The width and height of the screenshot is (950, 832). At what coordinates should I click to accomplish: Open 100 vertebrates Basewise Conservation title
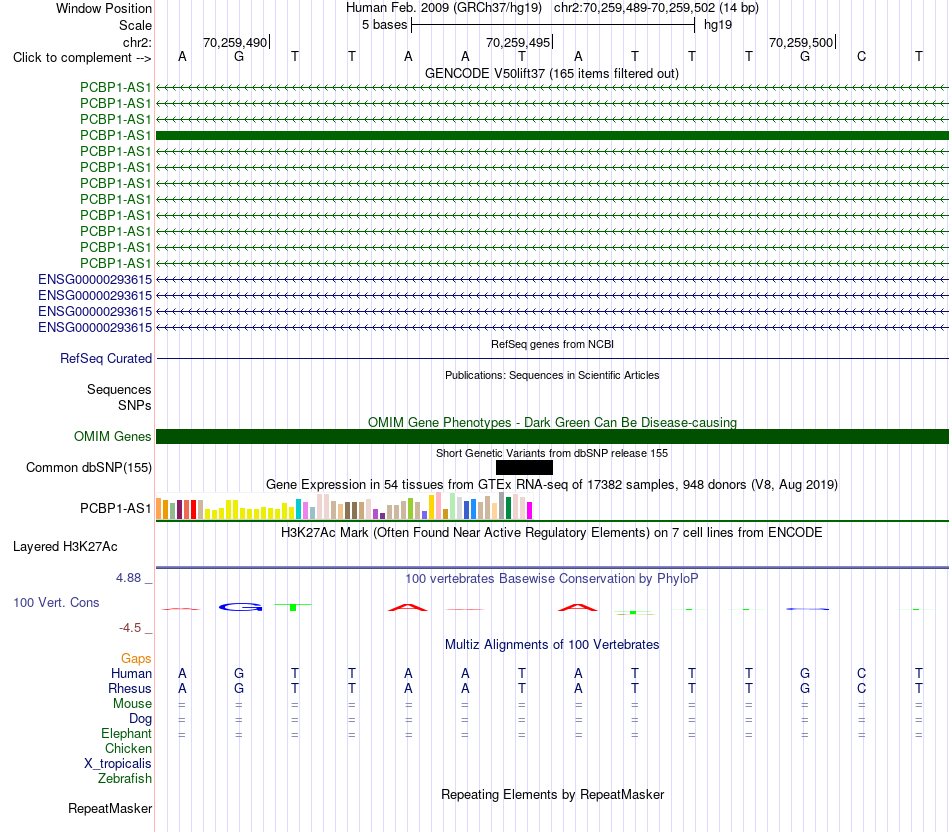tap(552, 579)
